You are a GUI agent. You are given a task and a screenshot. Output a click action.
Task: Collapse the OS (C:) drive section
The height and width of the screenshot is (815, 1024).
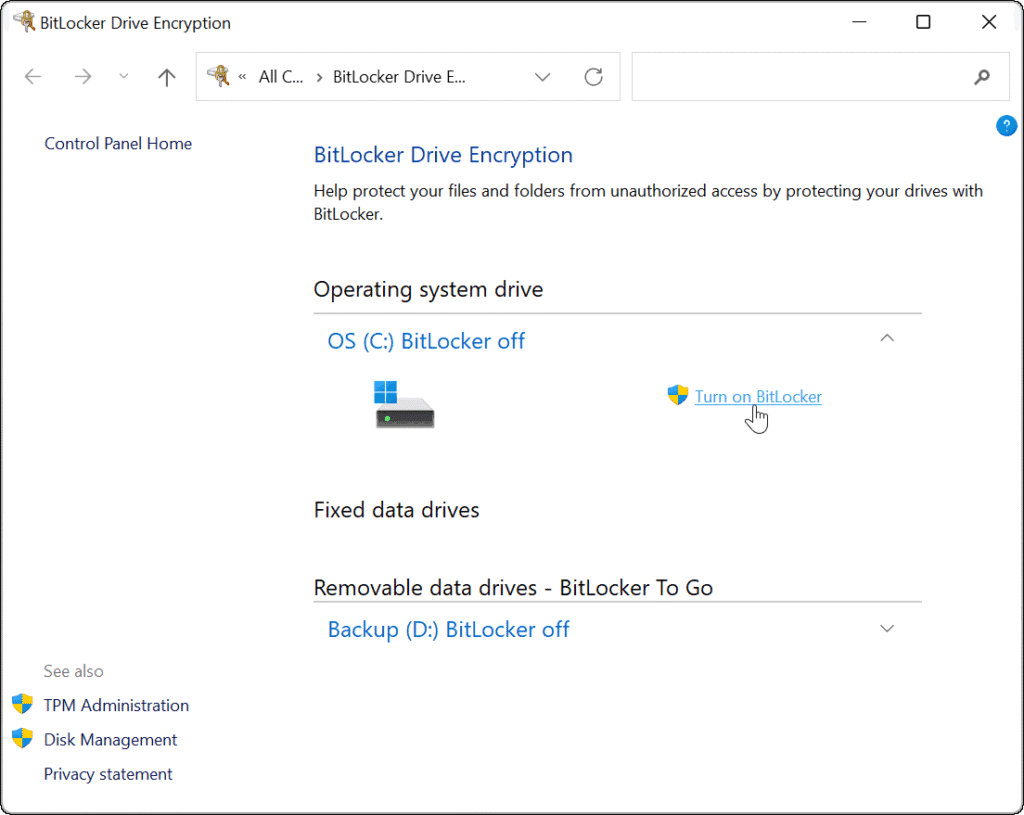(886, 340)
